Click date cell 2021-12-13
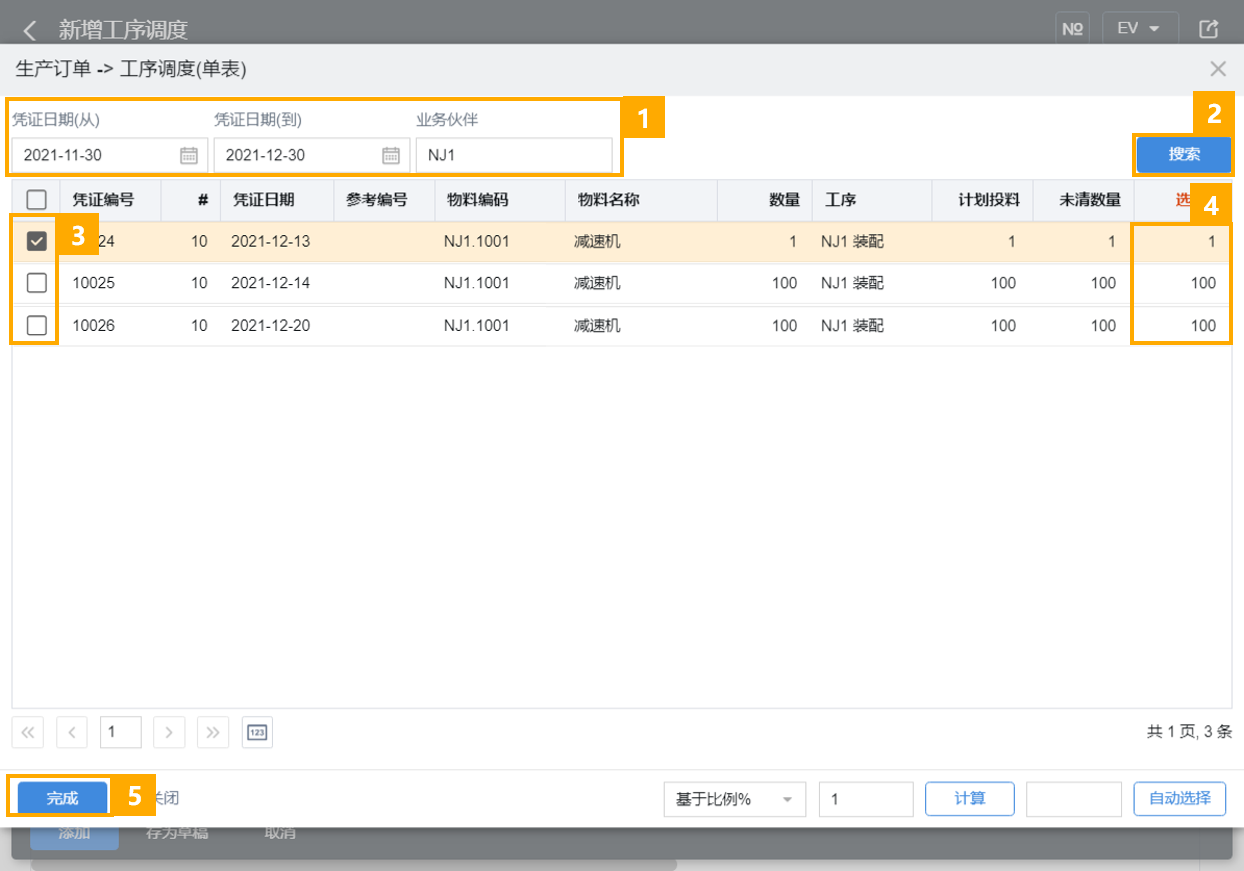Viewport: 1244px width, 871px height. pos(271,241)
